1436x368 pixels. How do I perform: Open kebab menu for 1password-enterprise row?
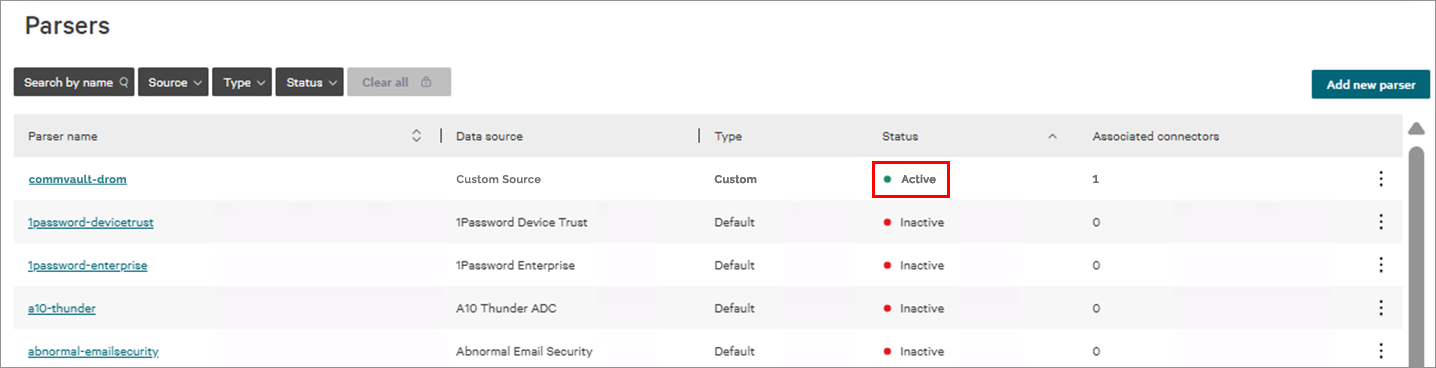(x=1381, y=265)
